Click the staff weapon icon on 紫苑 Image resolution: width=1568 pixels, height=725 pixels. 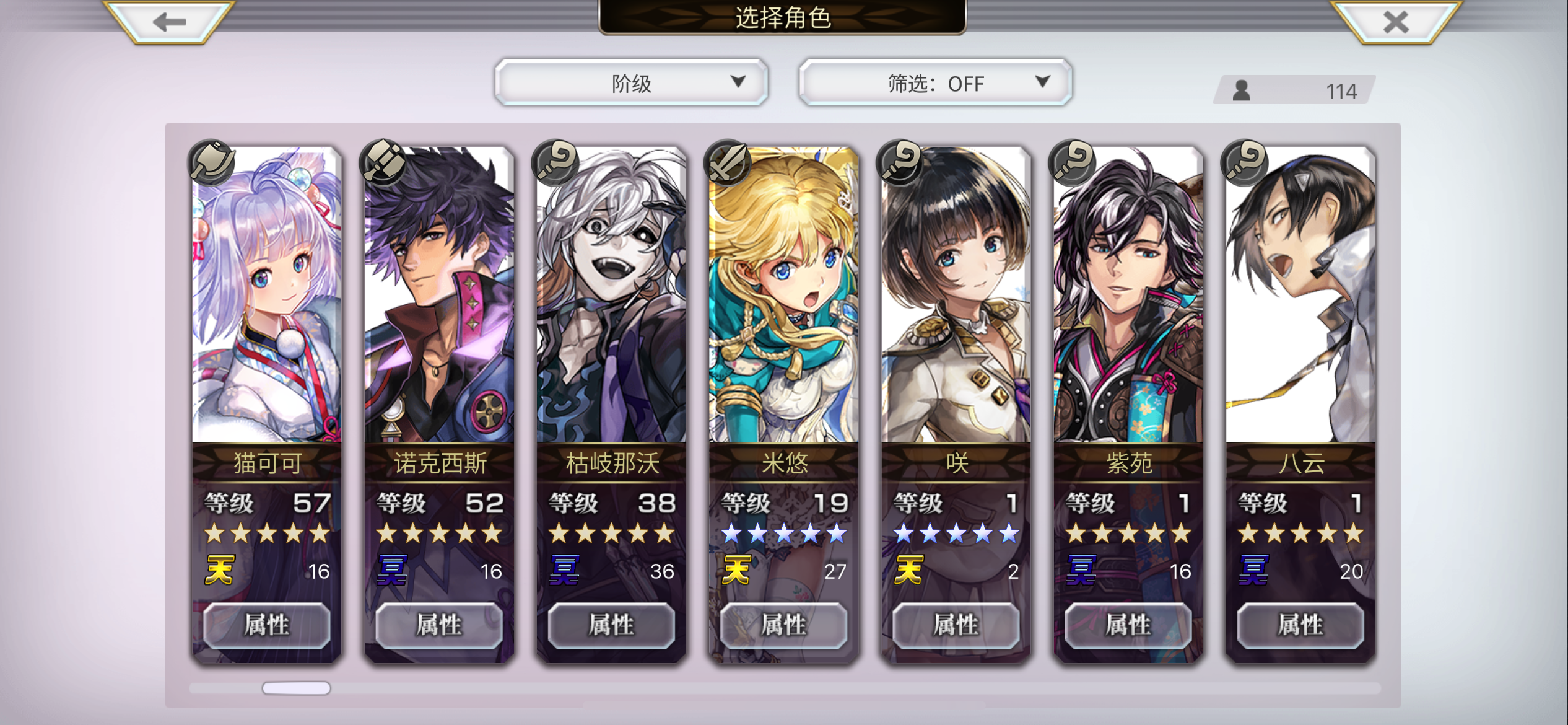[1073, 163]
